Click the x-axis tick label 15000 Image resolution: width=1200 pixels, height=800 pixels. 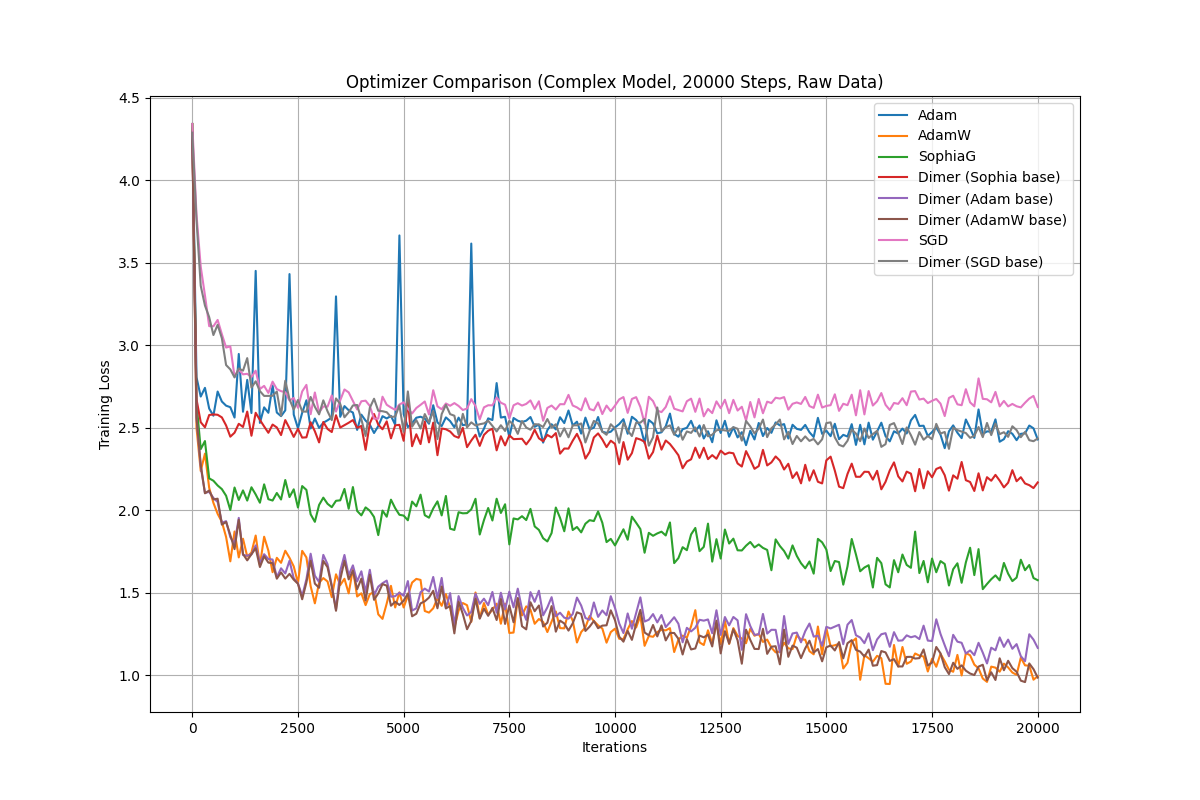click(x=826, y=728)
